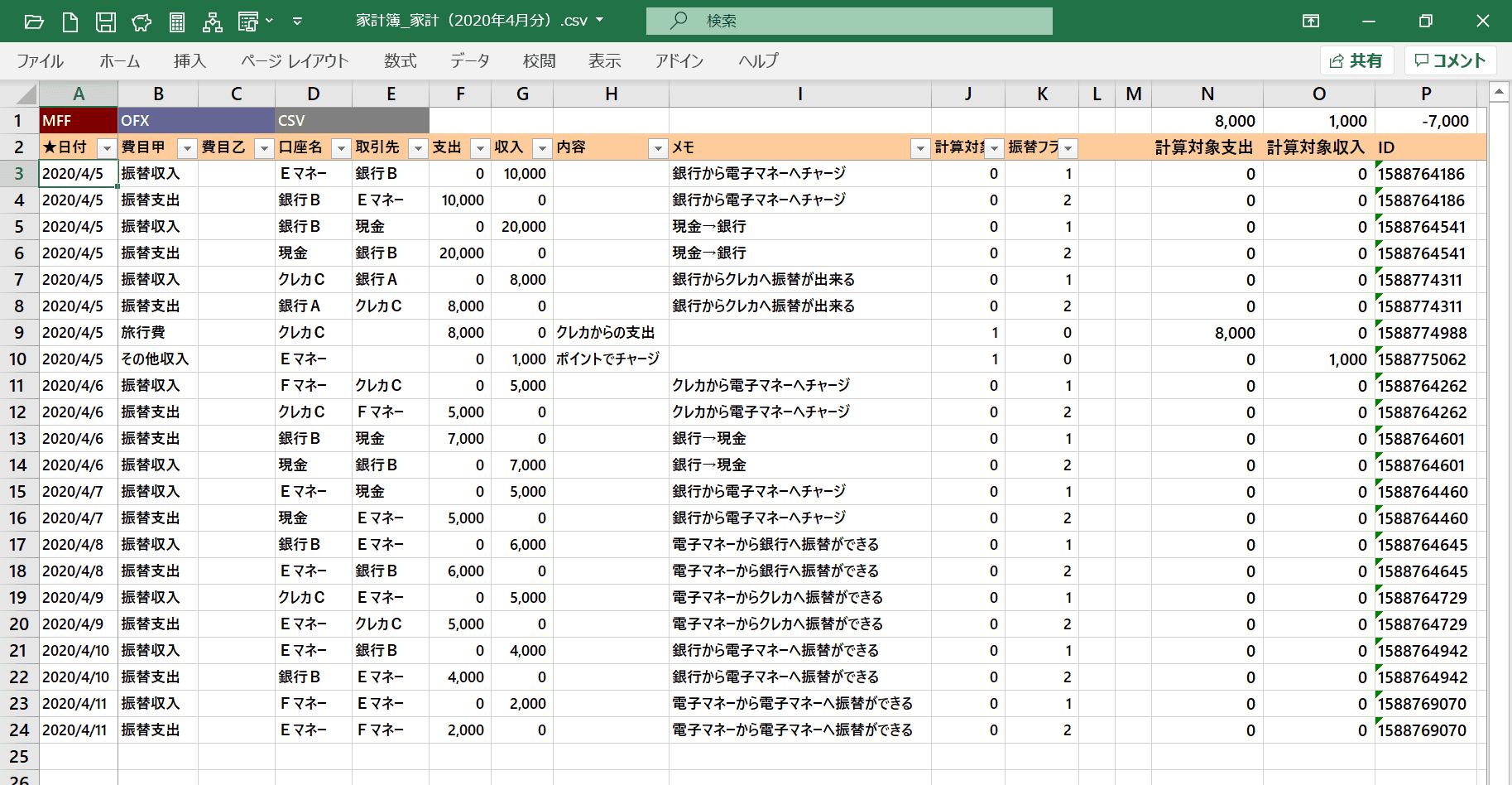Click the hierarchy diagram toolbar icon
1512x785 pixels.
pyautogui.click(x=213, y=22)
